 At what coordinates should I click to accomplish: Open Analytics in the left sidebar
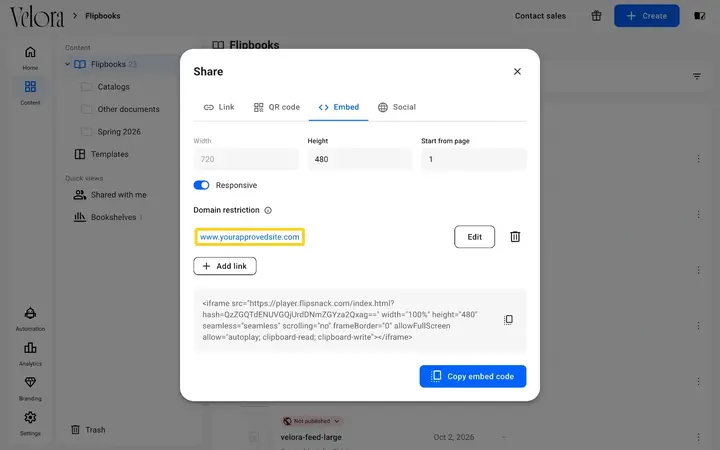tap(30, 354)
